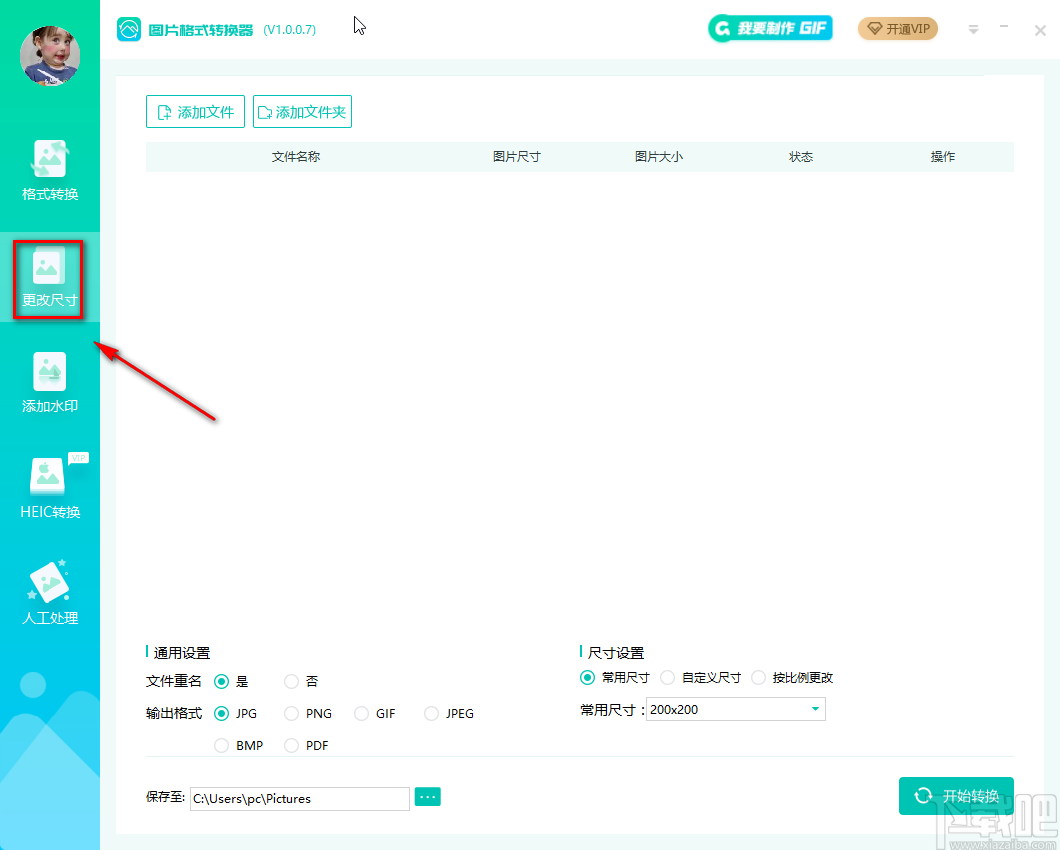Image resolution: width=1060 pixels, height=850 pixels.
Task: Open the HEIC转换 sidebar icon
Action: [48, 477]
